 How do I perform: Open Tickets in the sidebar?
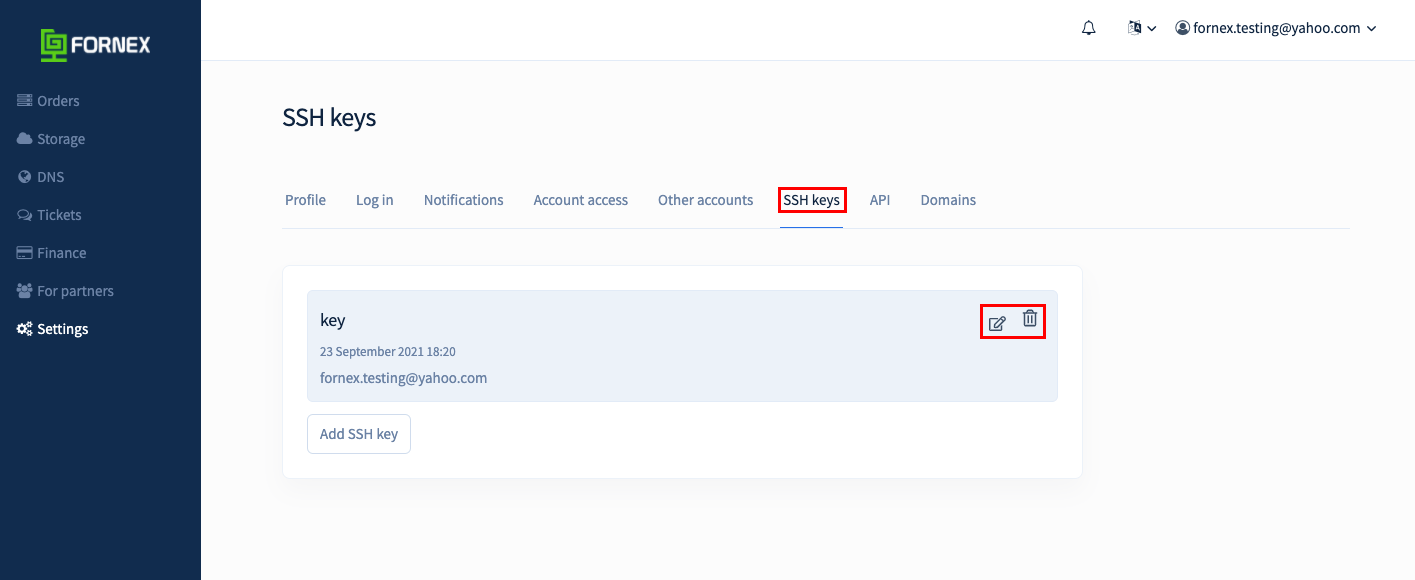tap(49, 215)
